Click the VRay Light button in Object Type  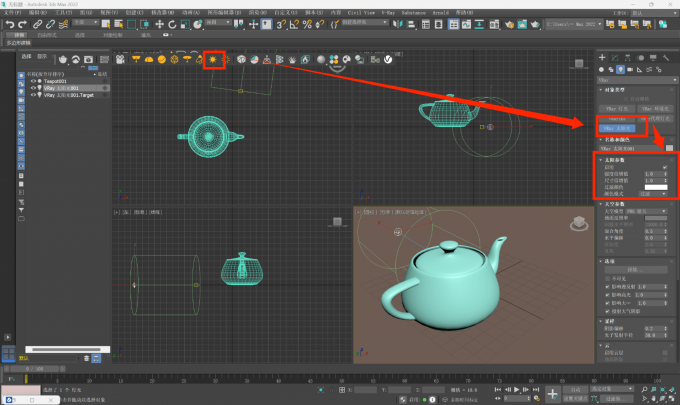coord(617,109)
